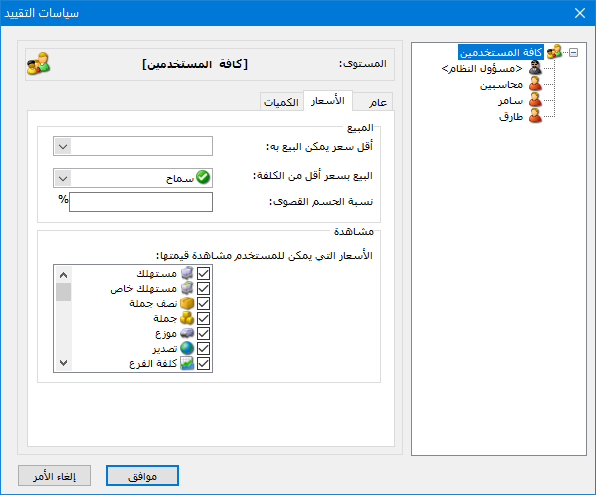Toggle the جملة price checkbox
Viewport: 596px width, 495px height.
coord(203,319)
